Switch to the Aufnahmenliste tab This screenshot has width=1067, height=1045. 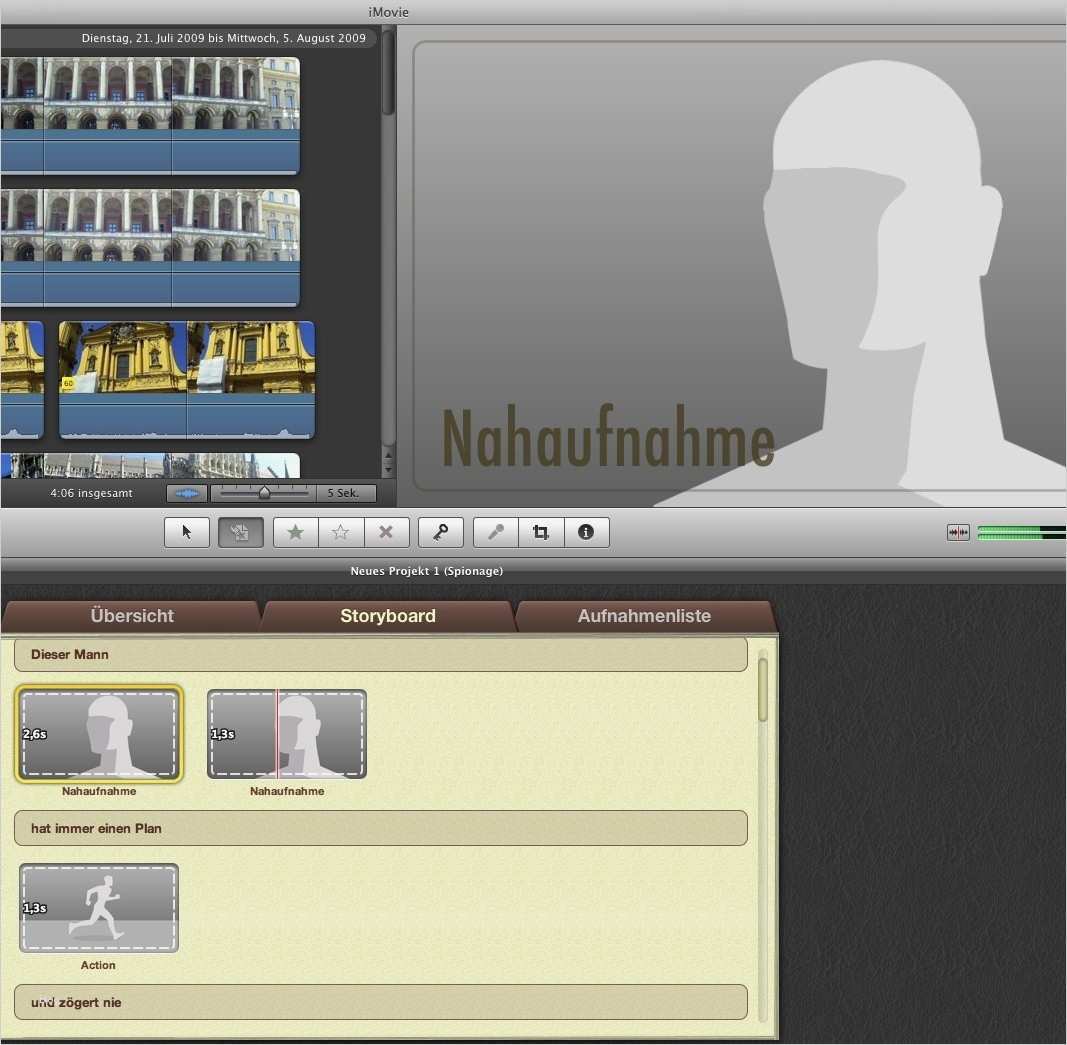point(644,616)
